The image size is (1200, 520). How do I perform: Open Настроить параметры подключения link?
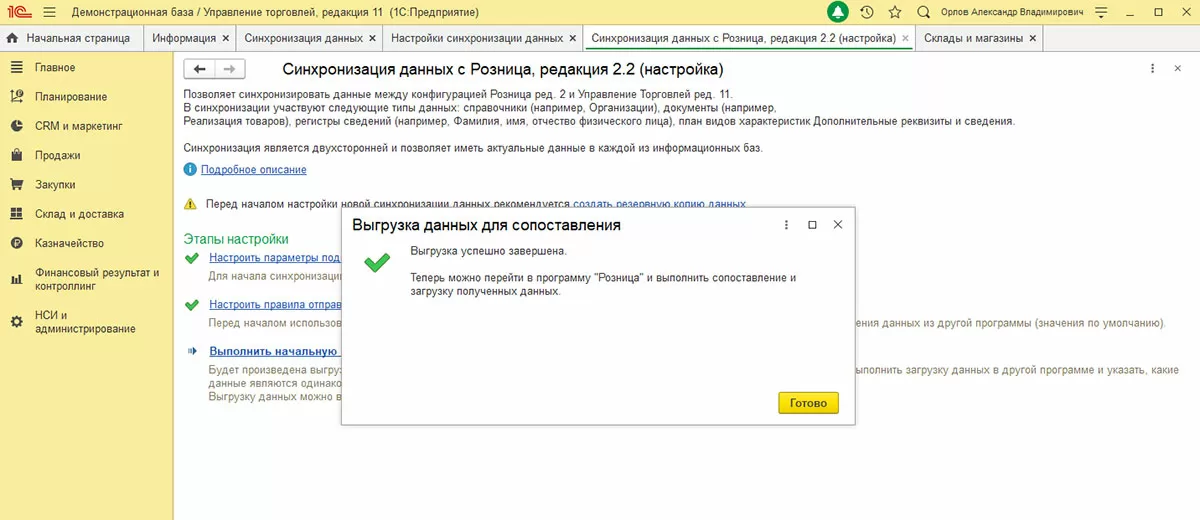coord(275,259)
